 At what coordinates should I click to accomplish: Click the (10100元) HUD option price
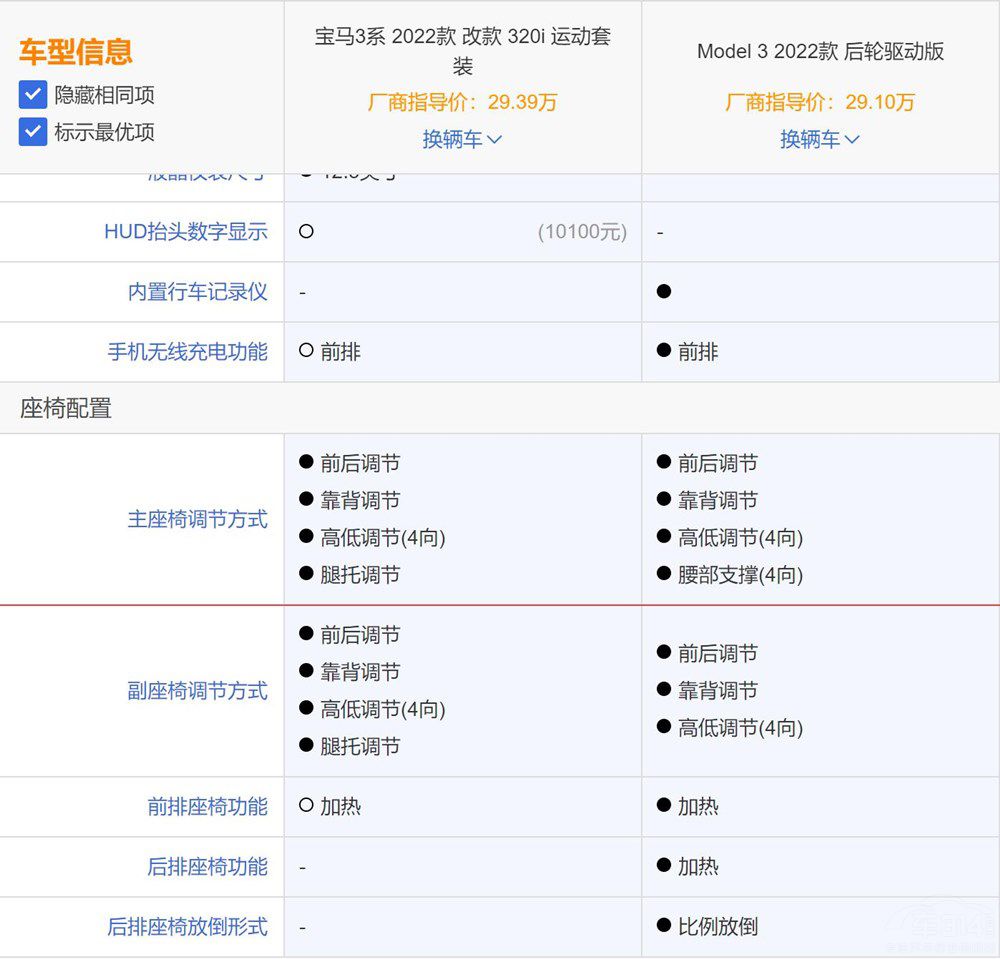[582, 232]
